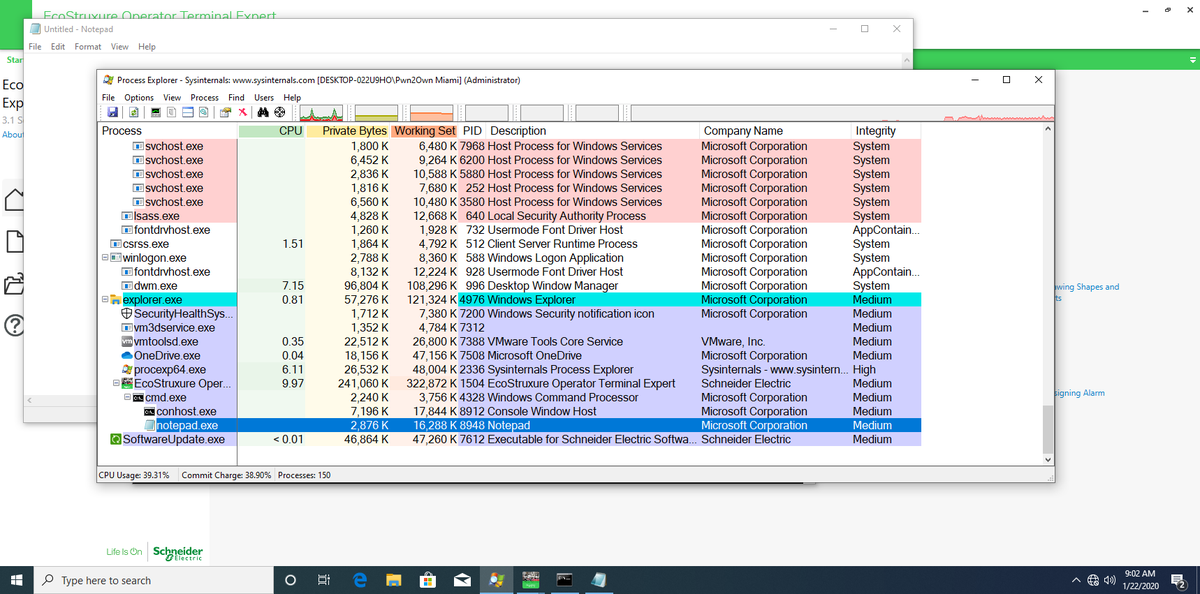This screenshot has height=594, width=1200.
Task: Click the SoftwareUpdate.exe green icon
Action: [116, 440]
